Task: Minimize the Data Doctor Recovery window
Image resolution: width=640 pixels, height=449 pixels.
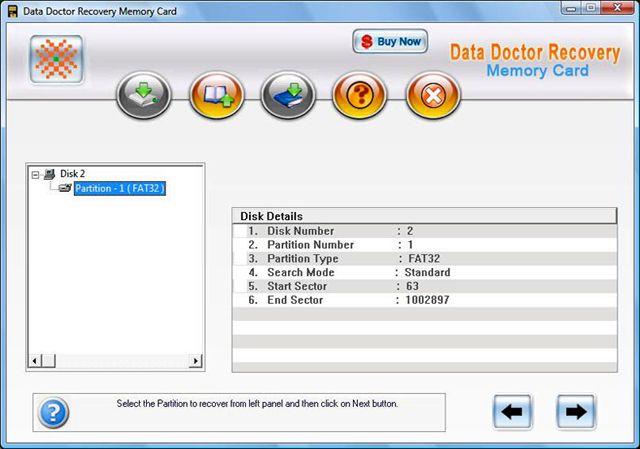Action: (571, 8)
